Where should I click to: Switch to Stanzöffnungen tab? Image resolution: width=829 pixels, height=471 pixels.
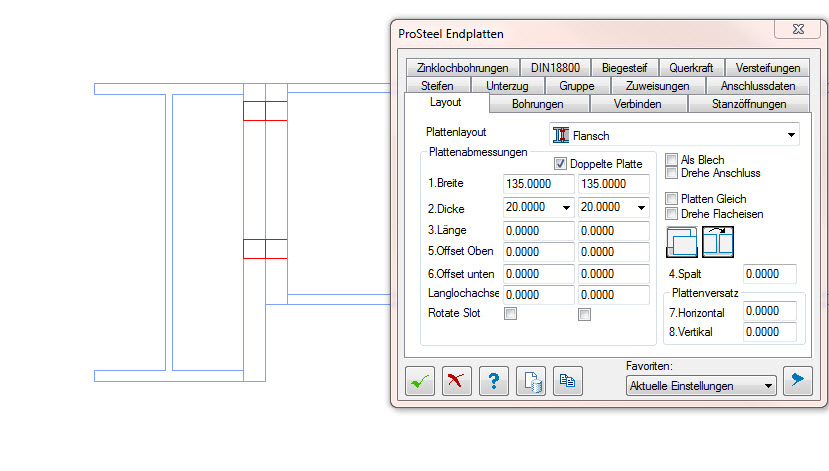tap(749, 104)
